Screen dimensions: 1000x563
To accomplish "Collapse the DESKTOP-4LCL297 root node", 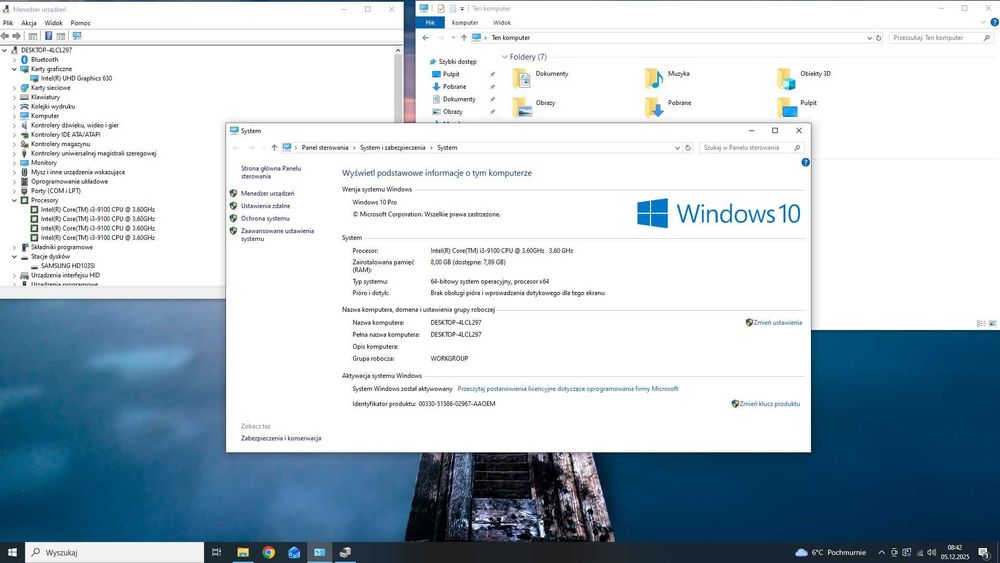I will click(4, 50).
